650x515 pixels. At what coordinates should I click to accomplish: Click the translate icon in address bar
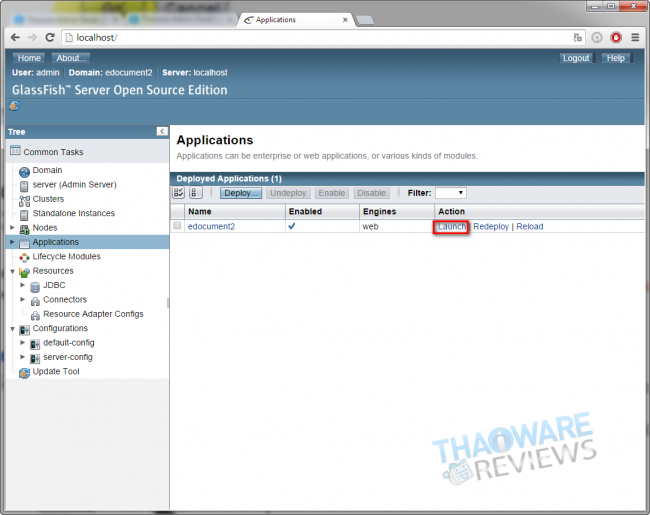pos(577,38)
